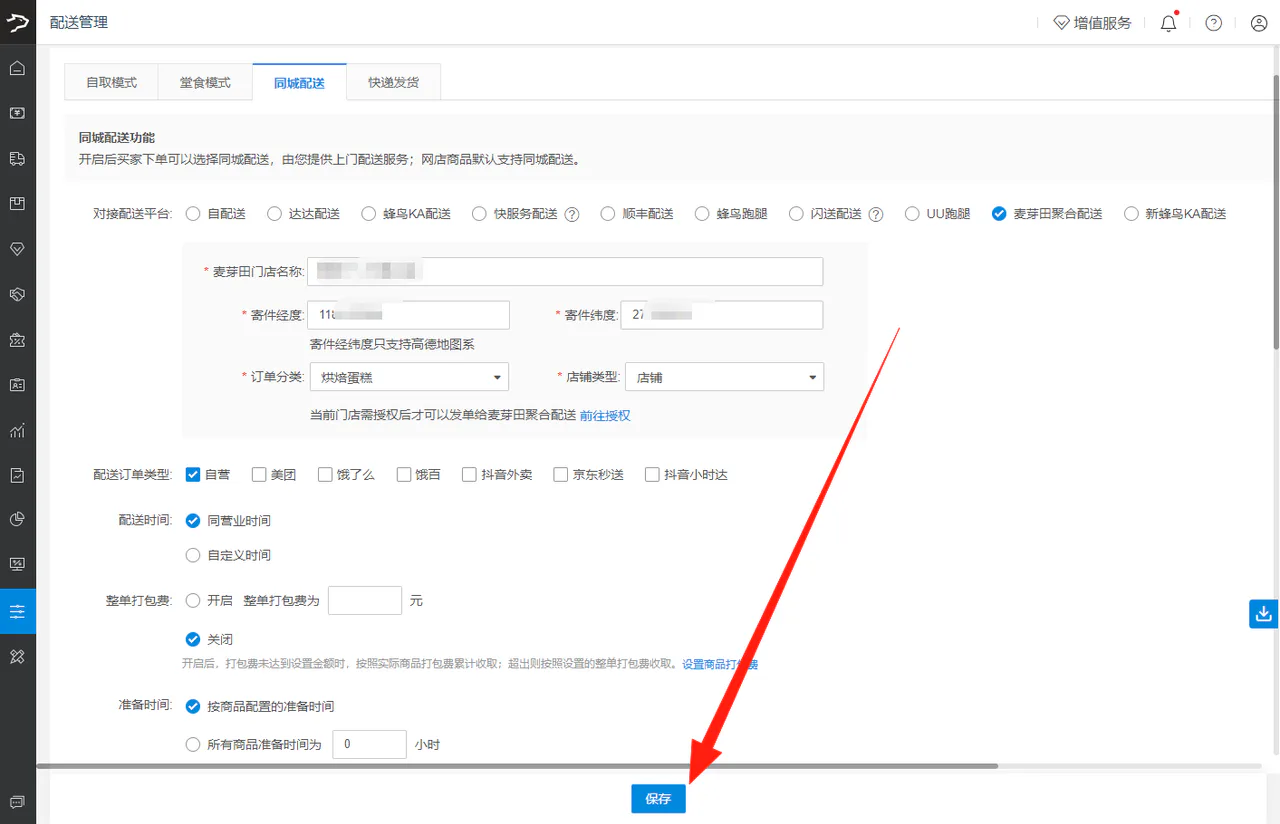1280x824 pixels.
Task: Enable the 抖音外卖 checkbox
Action: tap(469, 475)
